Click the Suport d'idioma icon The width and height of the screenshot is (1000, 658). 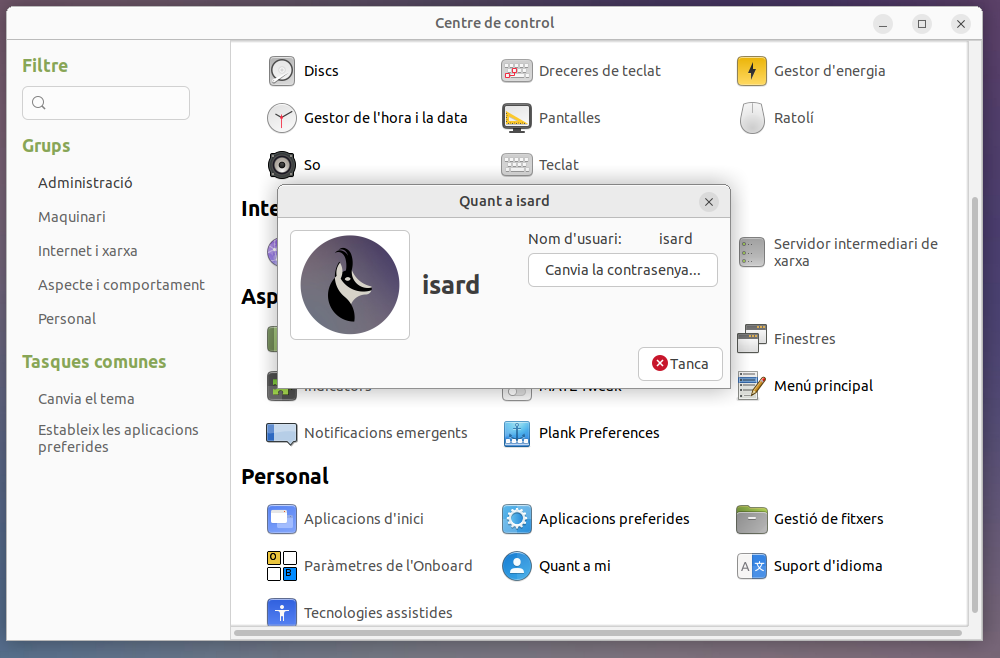(751, 566)
